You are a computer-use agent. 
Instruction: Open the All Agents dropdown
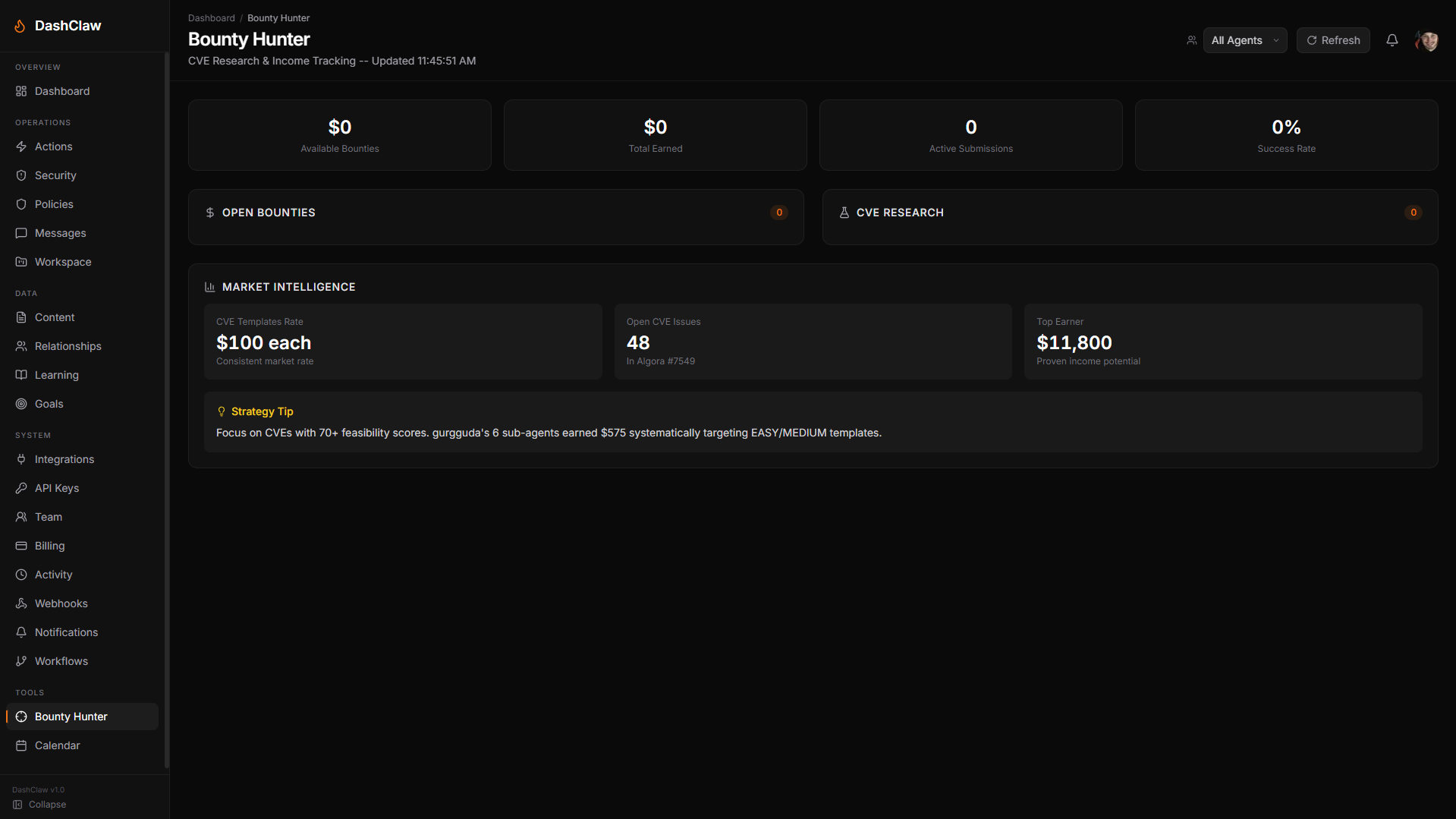[x=1244, y=40]
